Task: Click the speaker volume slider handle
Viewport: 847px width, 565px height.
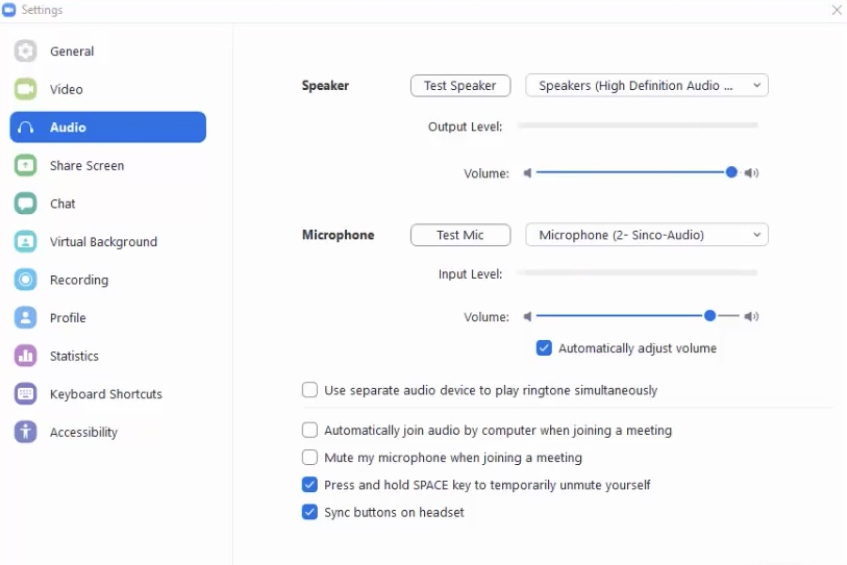Action: [731, 173]
